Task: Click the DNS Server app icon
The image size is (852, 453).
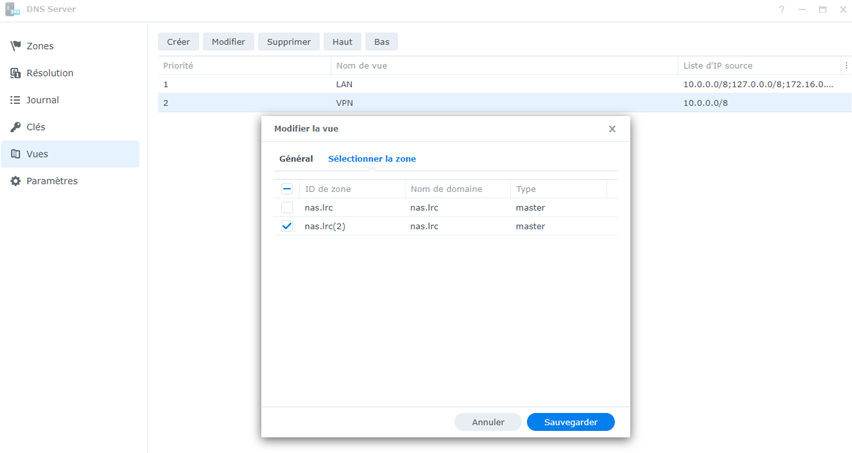Action: pos(12,9)
